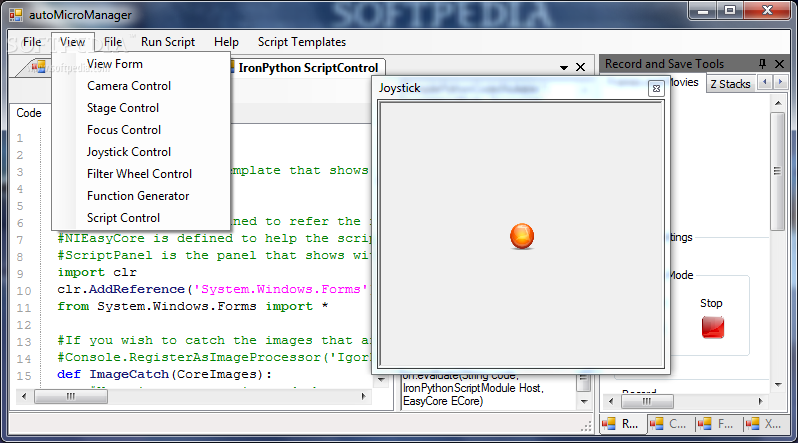Click 'from System.Windows.Forms import *' line
Image resolution: width=798 pixels, height=443 pixels.
pyautogui.click(x=192, y=307)
